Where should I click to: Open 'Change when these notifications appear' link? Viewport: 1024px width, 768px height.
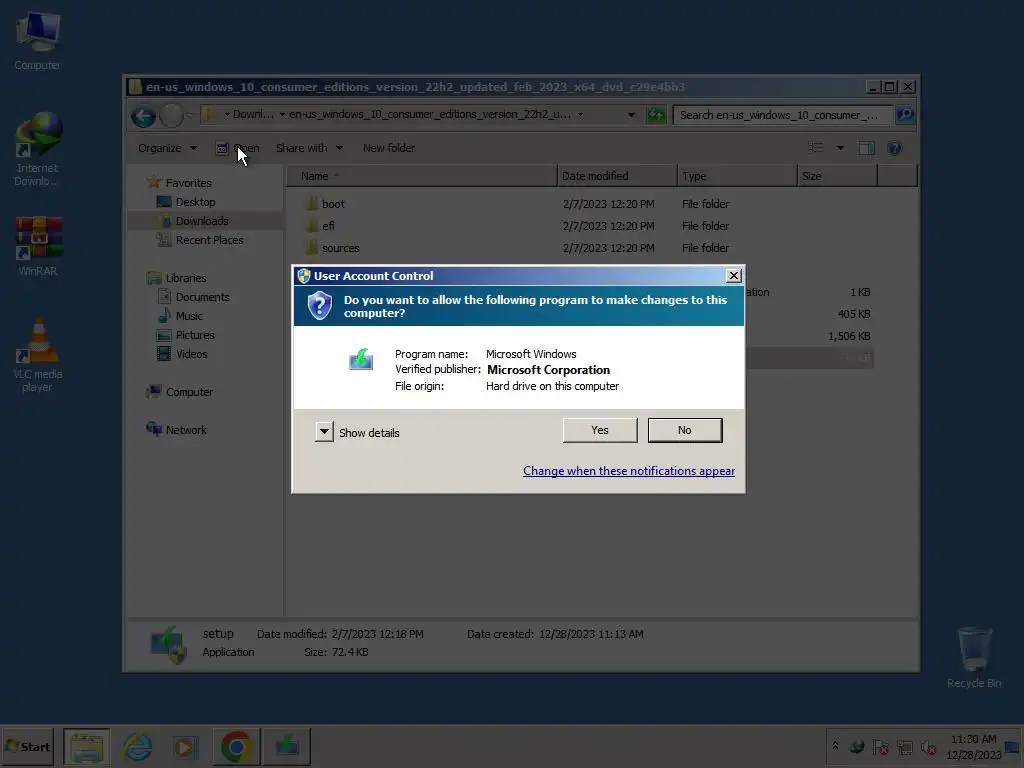629,471
